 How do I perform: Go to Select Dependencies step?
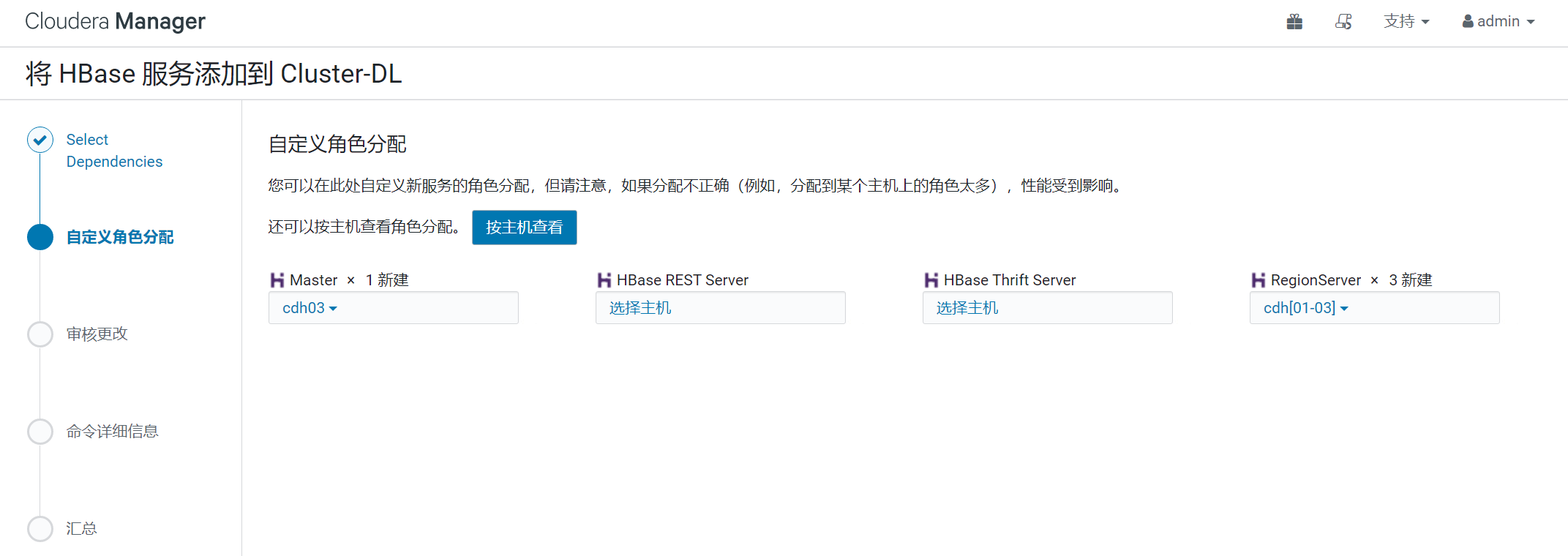point(114,150)
